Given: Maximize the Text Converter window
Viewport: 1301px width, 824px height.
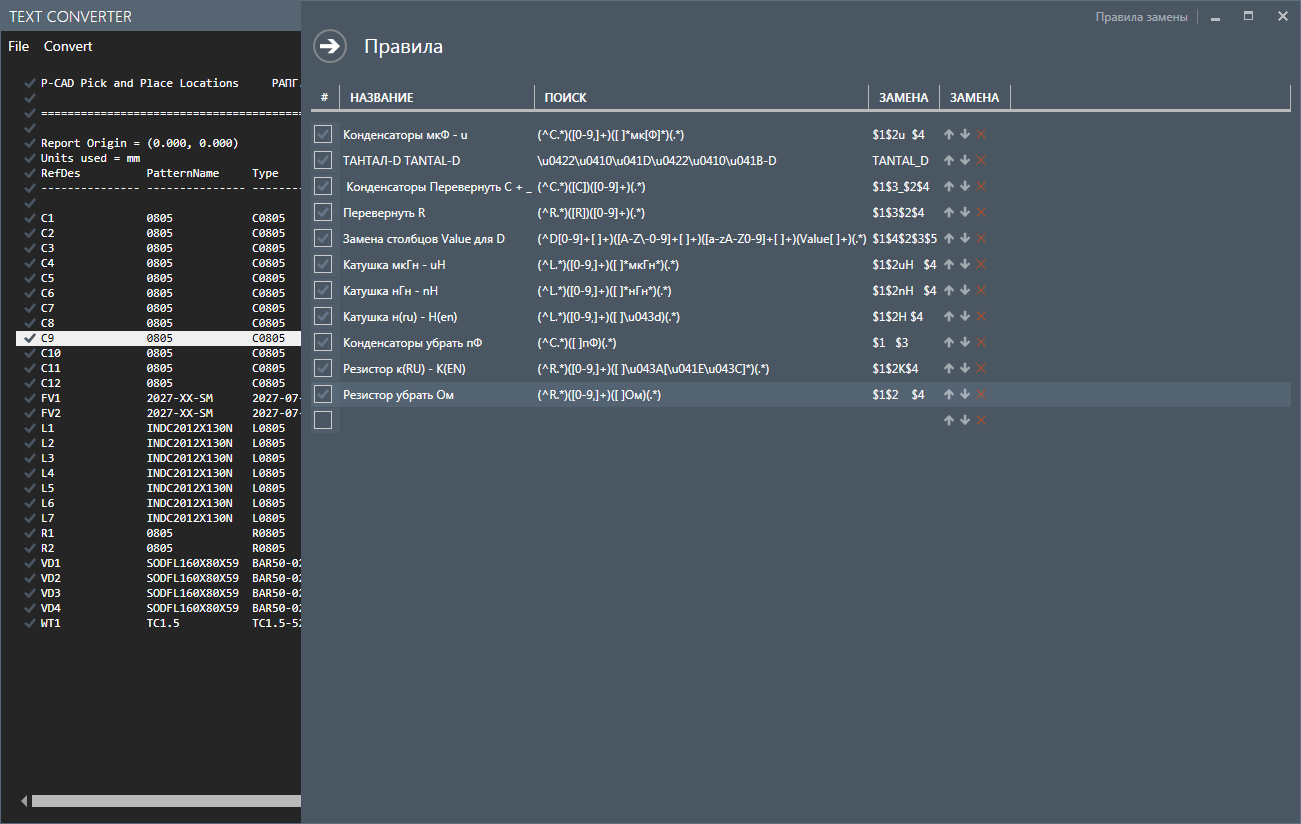Looking at the screenshot, I should (x=1248, y=16).
